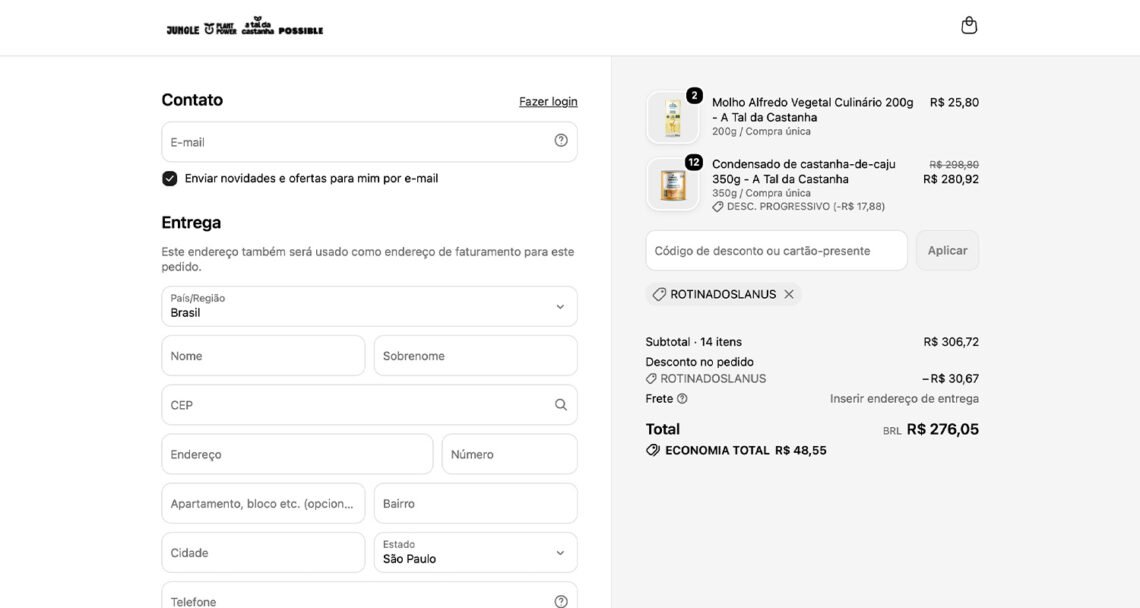Click the Inserir endereço de entrega text

pyautogui.click(x=904, y=399)
